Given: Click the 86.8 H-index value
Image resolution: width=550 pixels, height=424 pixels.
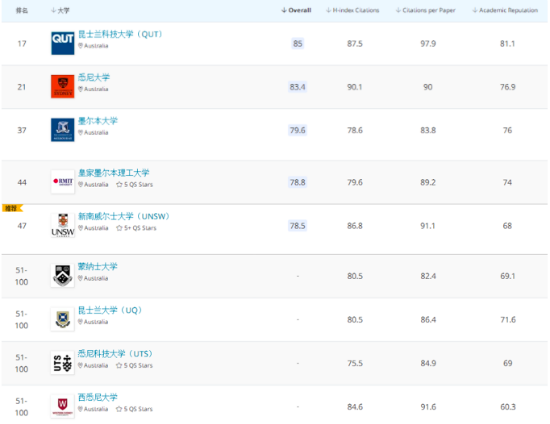Looking at the screenshot, I should (x=355, y=226).
